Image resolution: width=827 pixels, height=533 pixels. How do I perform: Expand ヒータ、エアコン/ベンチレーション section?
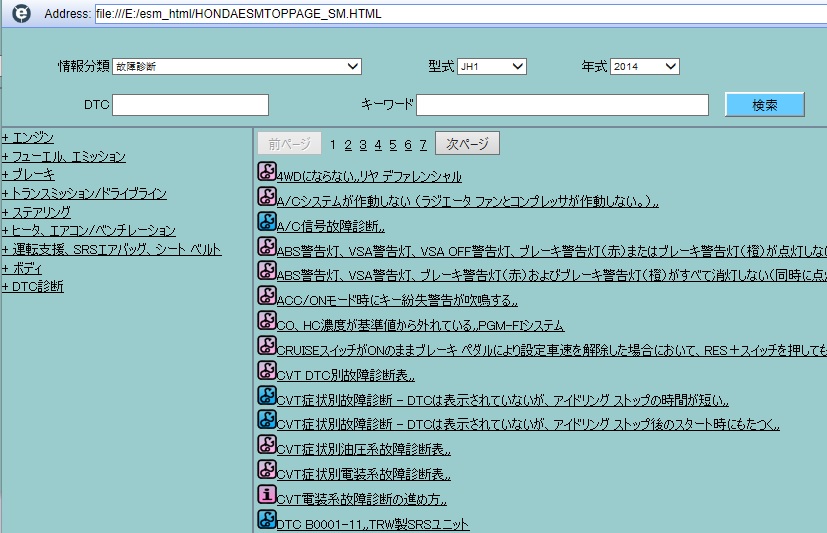pyautogui.click(x=89, y=230)
